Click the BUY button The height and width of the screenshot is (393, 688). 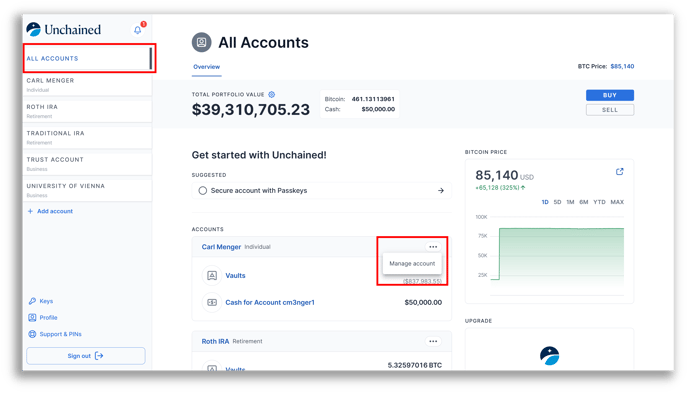click(610, 95)
